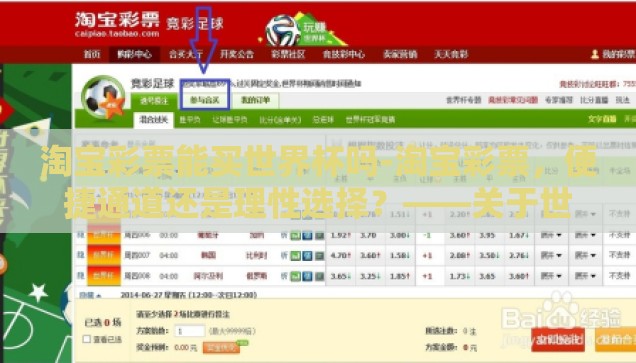
Task: Click the red bet submit button
Action: pos(558,339)
